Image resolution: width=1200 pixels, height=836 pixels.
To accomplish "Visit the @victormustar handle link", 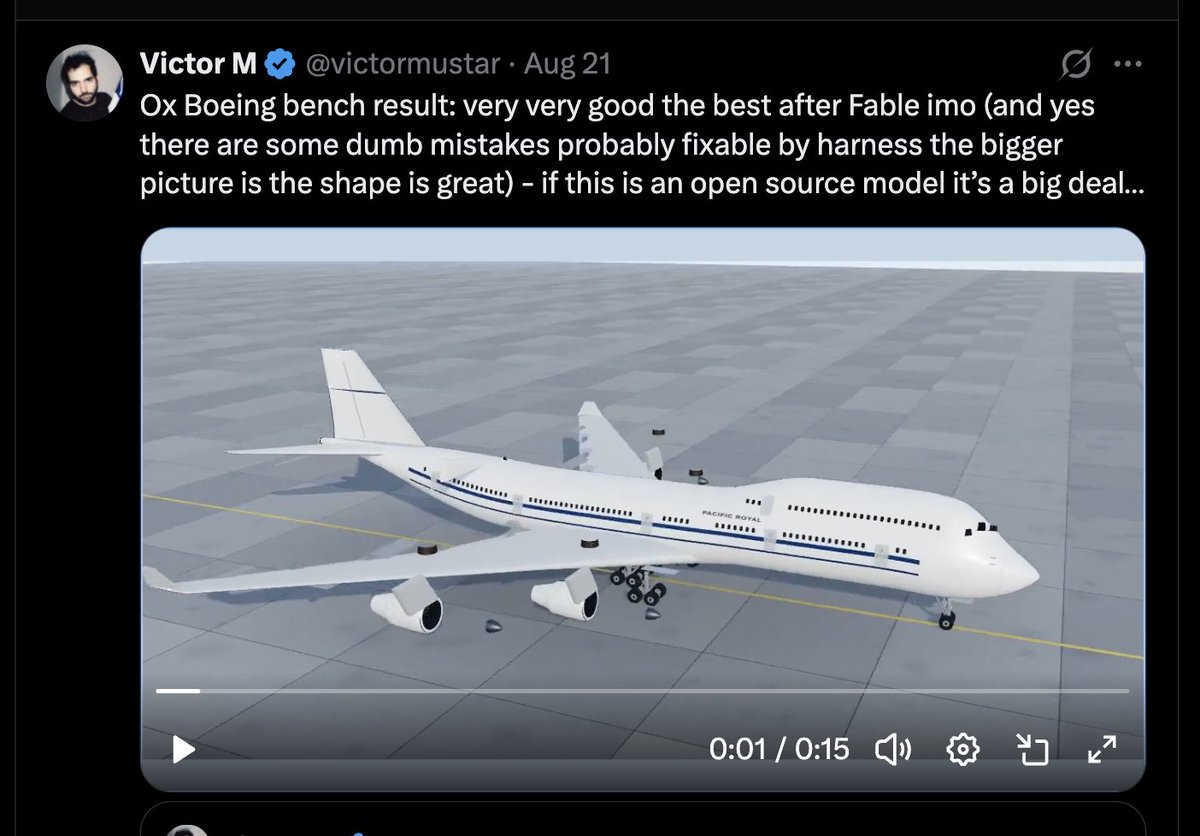I will point(402,64).
